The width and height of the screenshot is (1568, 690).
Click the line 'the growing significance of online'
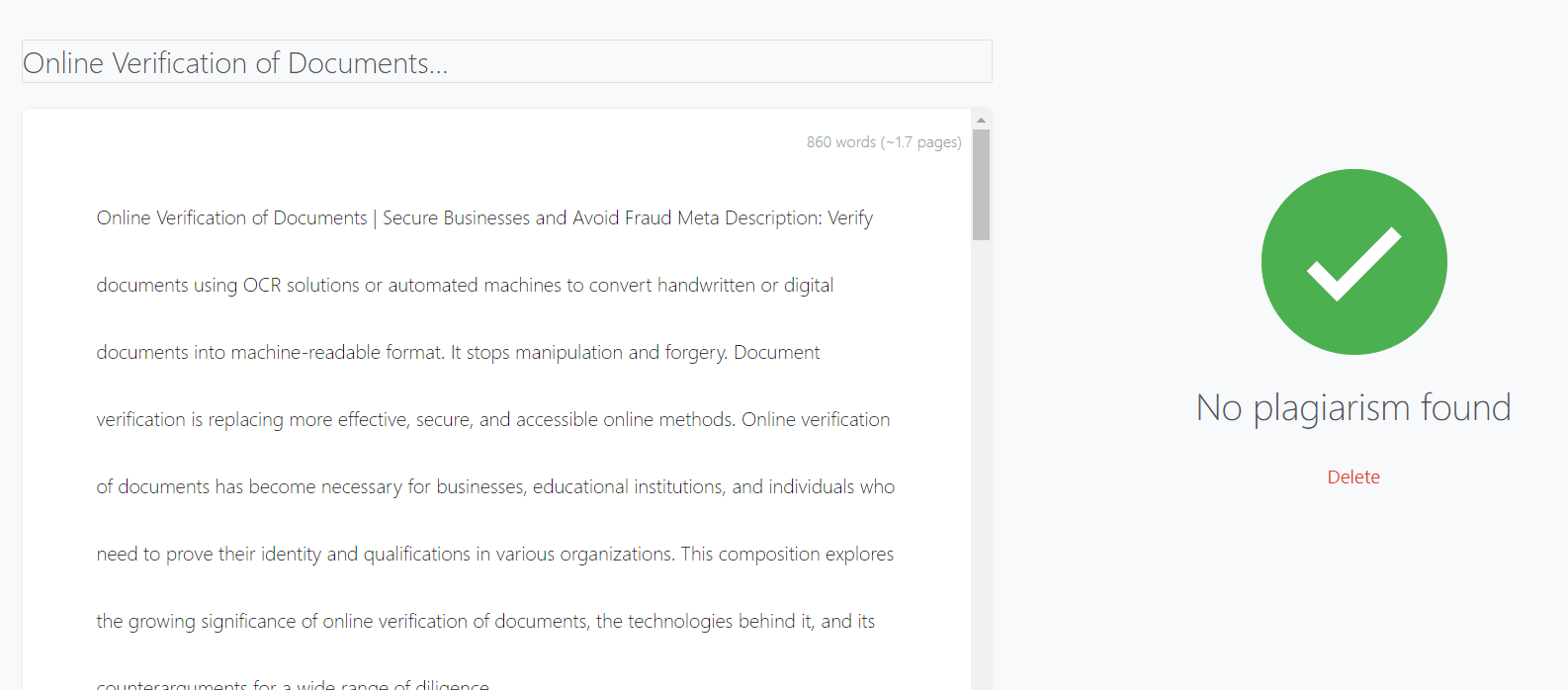(x=485, y=622)
